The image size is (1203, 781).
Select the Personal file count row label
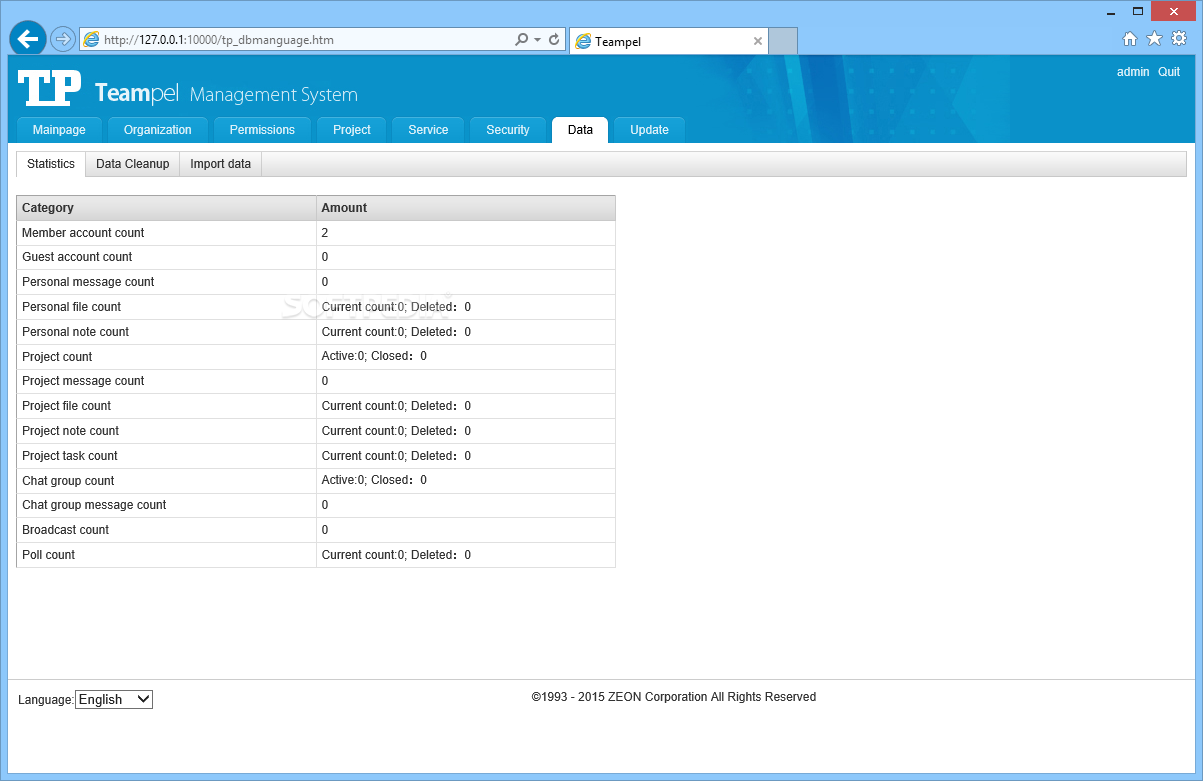point(71,307)
